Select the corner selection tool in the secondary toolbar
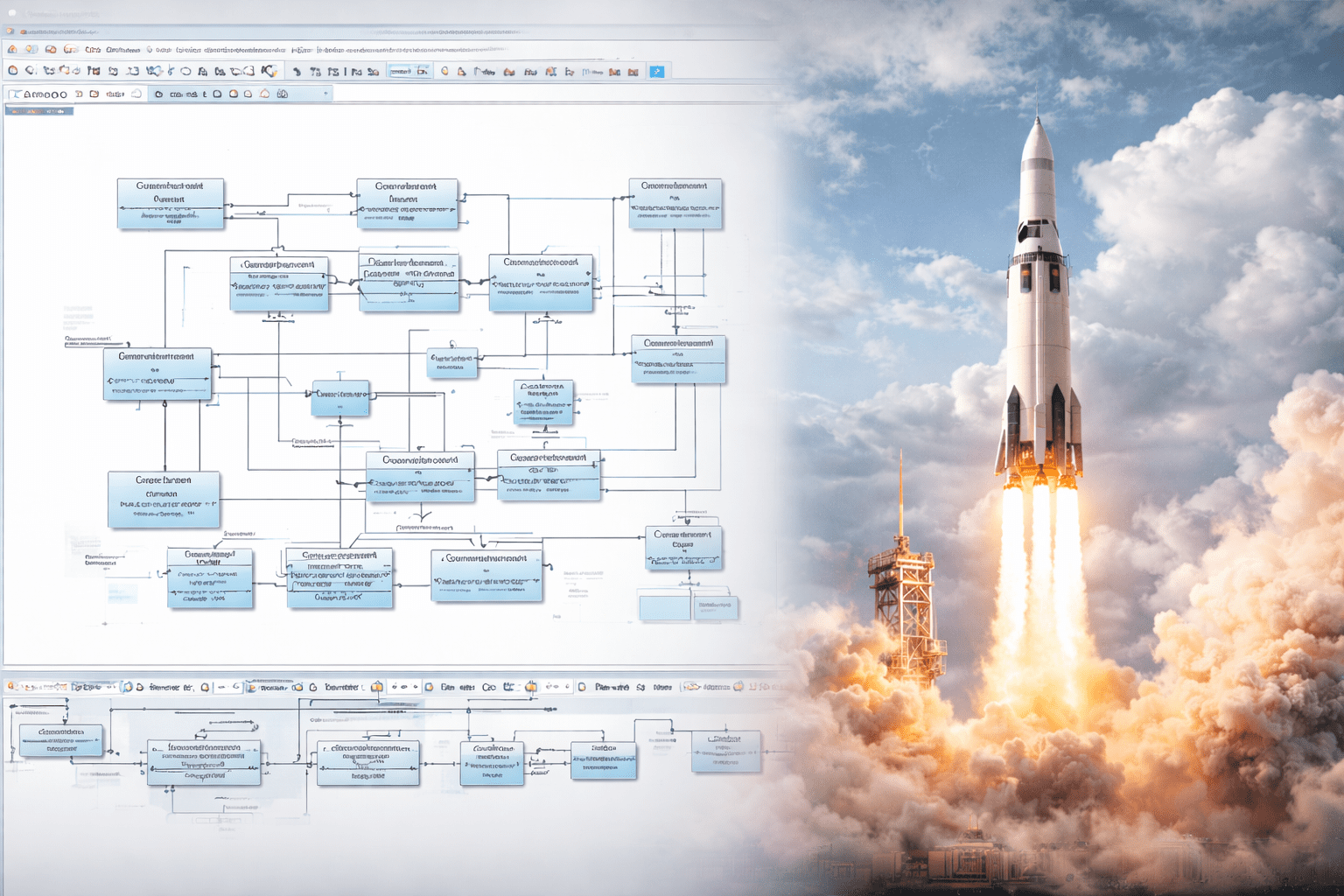 click(14, 94)
